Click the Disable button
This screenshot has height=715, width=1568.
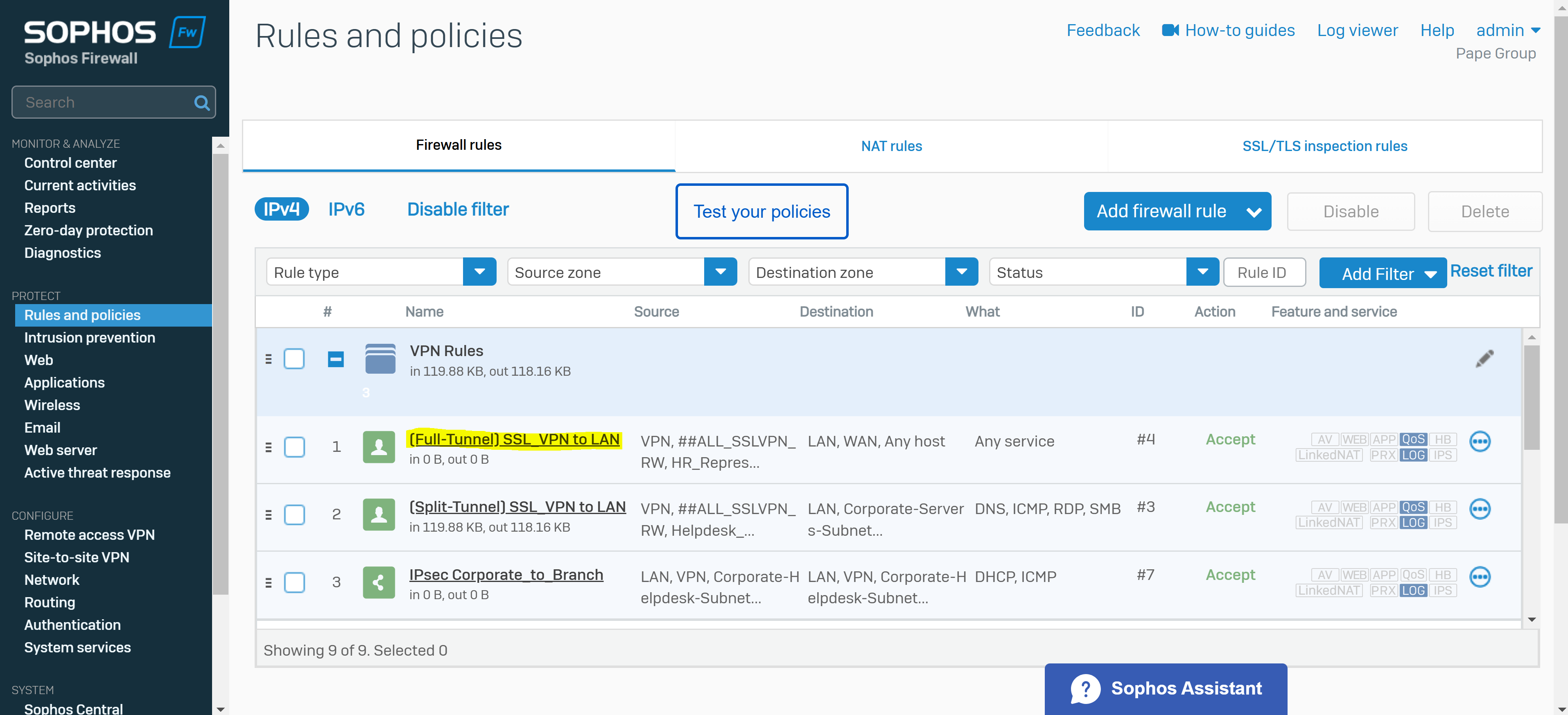coord(1351,212)
